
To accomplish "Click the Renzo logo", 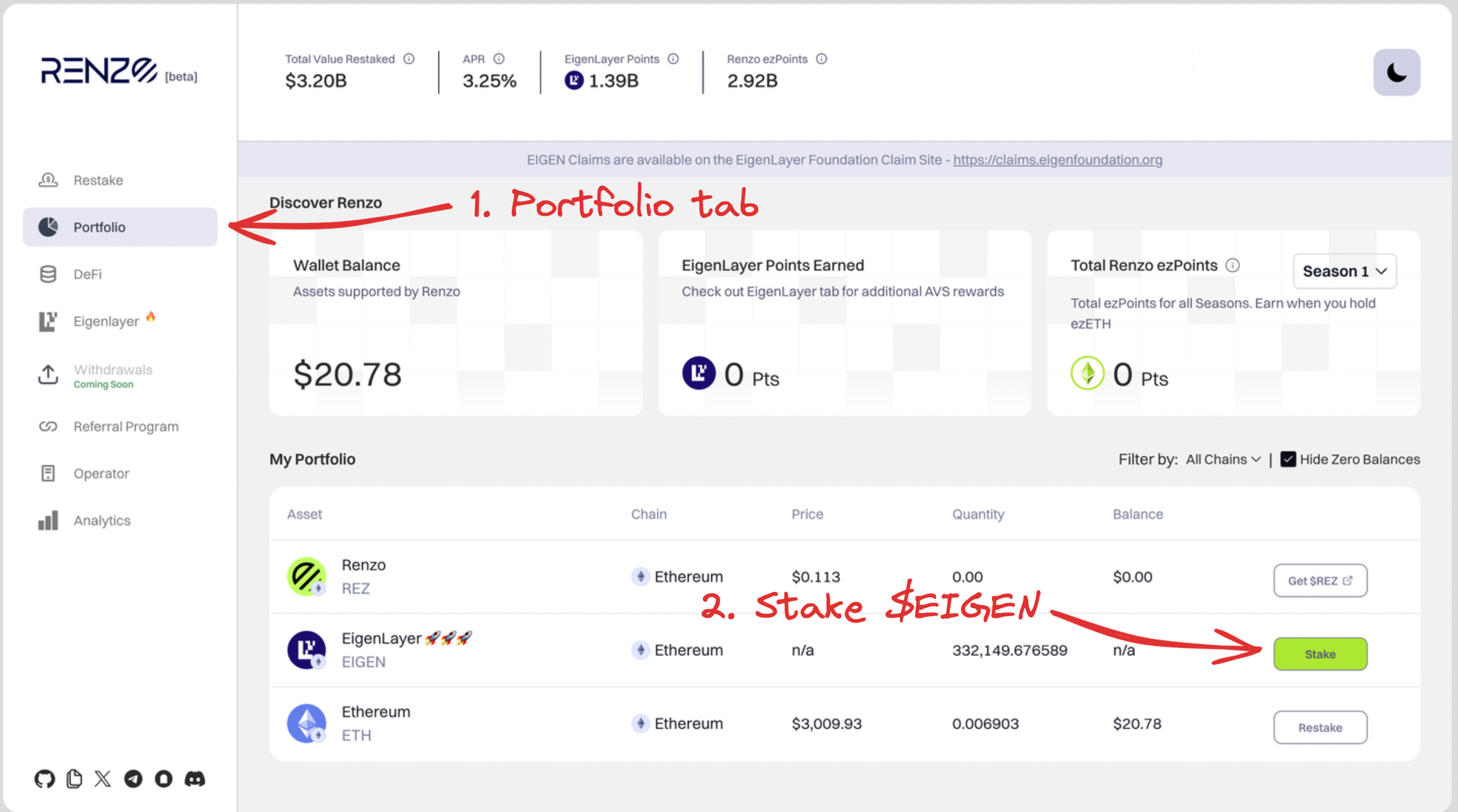I will [99, 71].
